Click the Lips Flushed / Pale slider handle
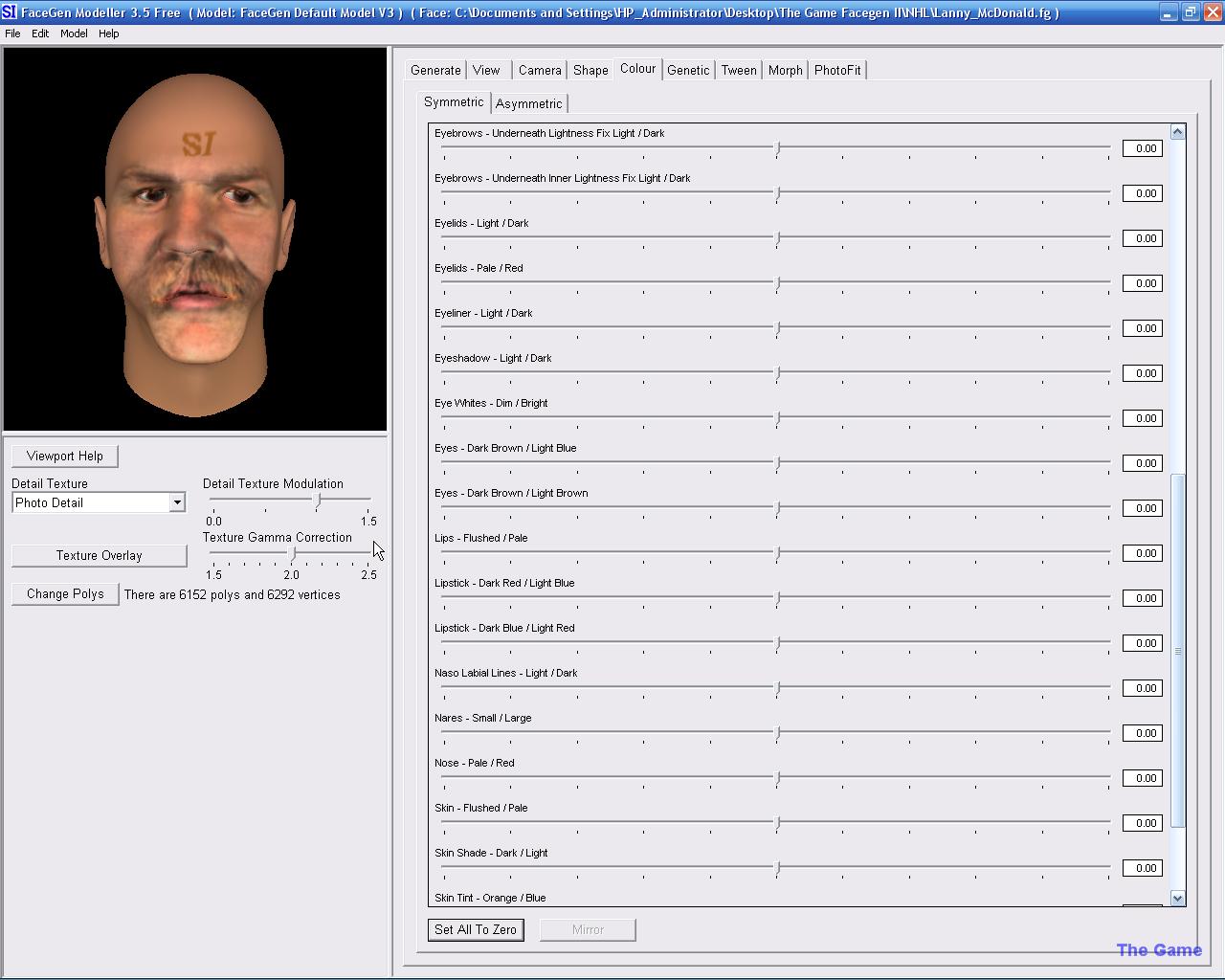1225x980 pixels. pyautogui.click(x=778, y=552)
